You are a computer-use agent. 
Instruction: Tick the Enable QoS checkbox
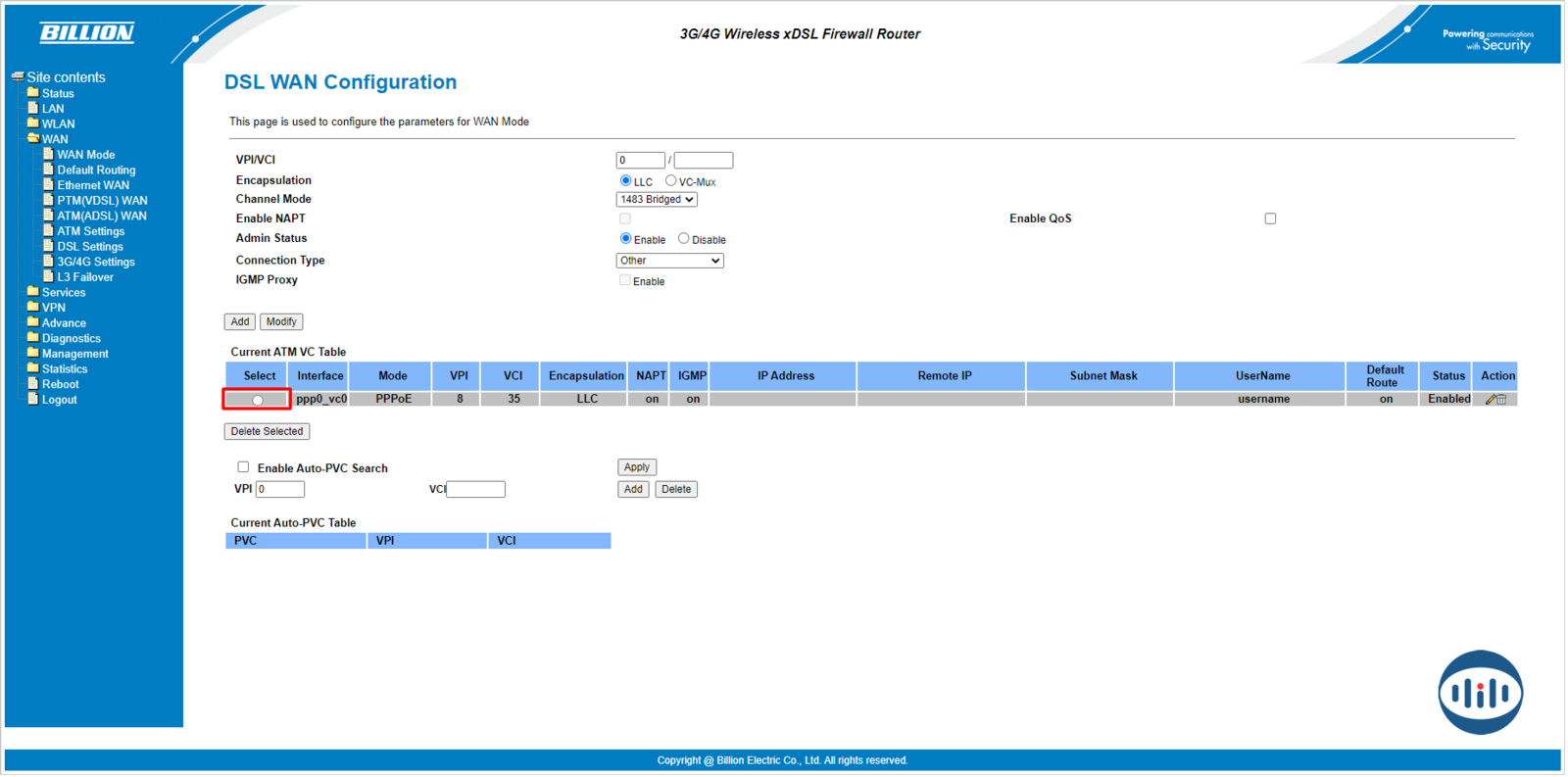tap(1271, 219)
